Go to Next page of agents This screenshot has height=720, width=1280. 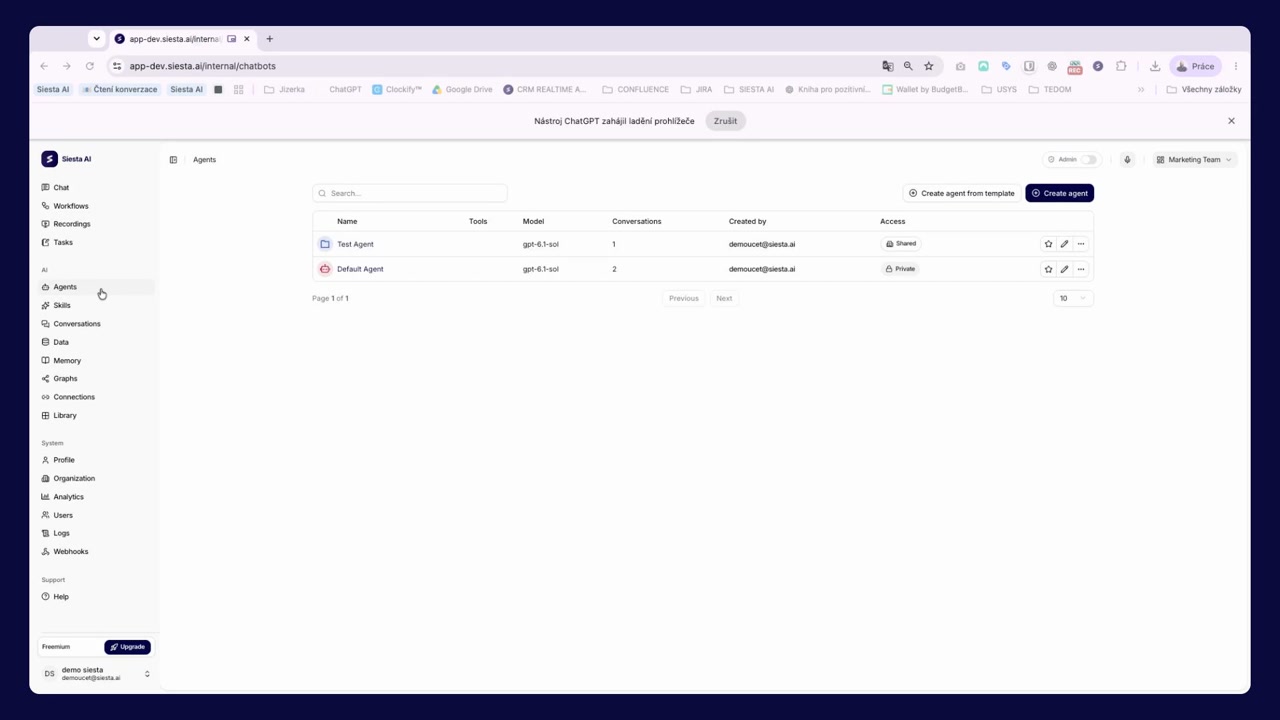click(x=724, y=298)
